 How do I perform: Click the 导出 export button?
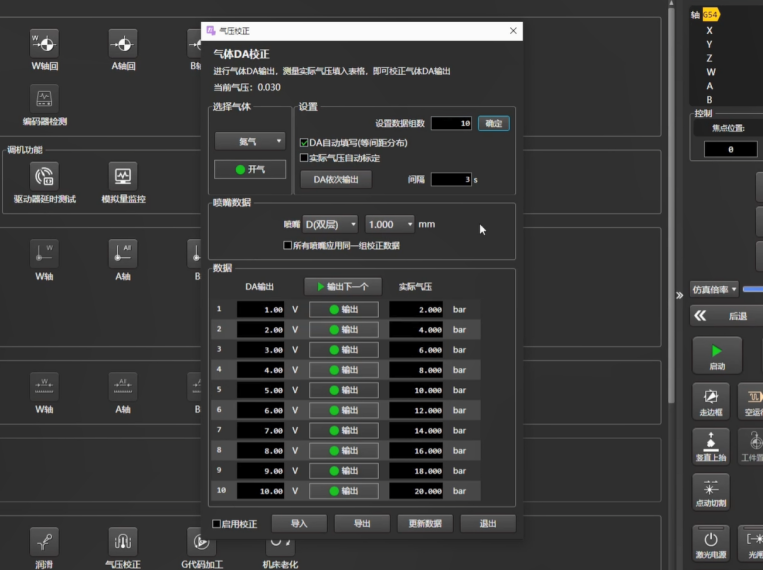point(361,524)
